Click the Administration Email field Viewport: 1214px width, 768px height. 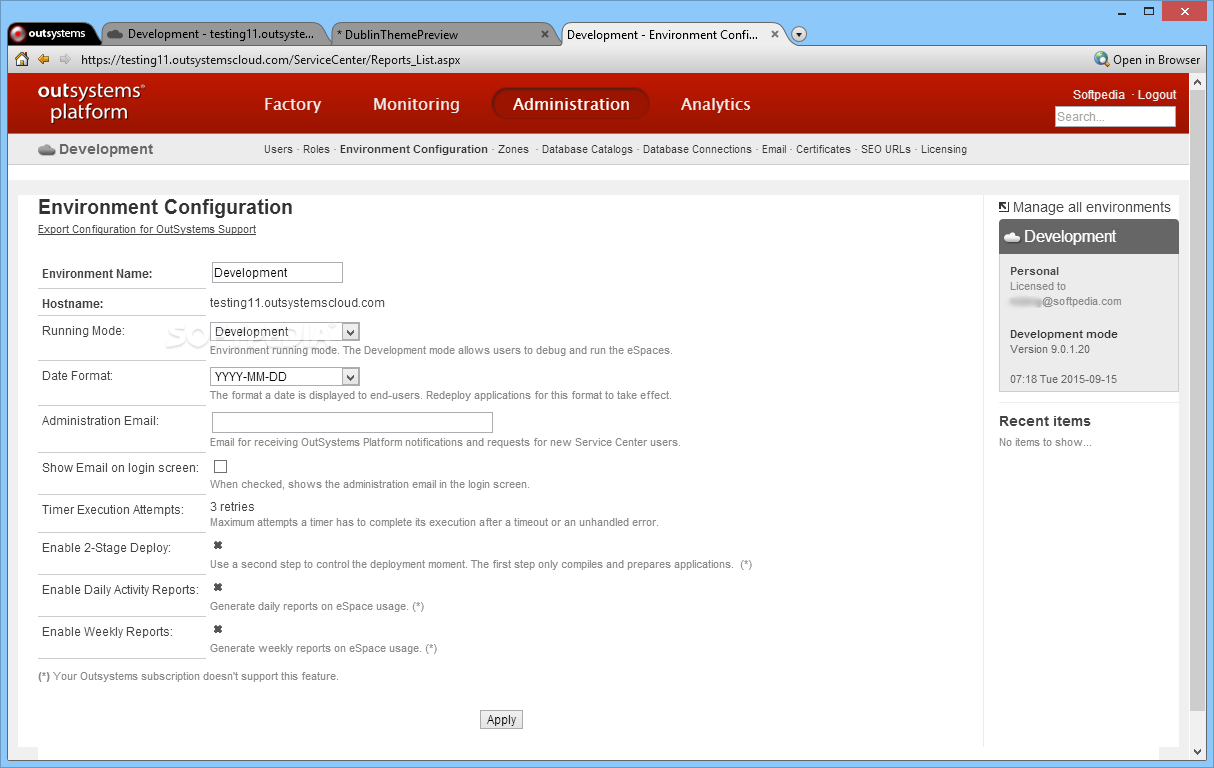tap(352, 422)
